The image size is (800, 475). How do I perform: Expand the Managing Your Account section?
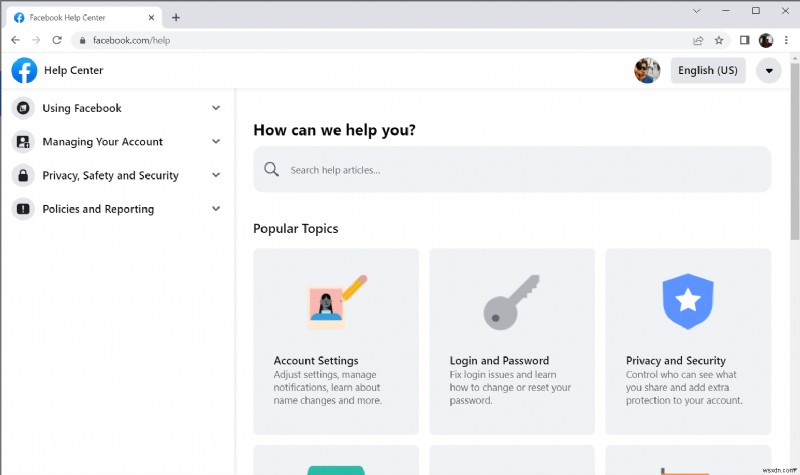point(216,142)
